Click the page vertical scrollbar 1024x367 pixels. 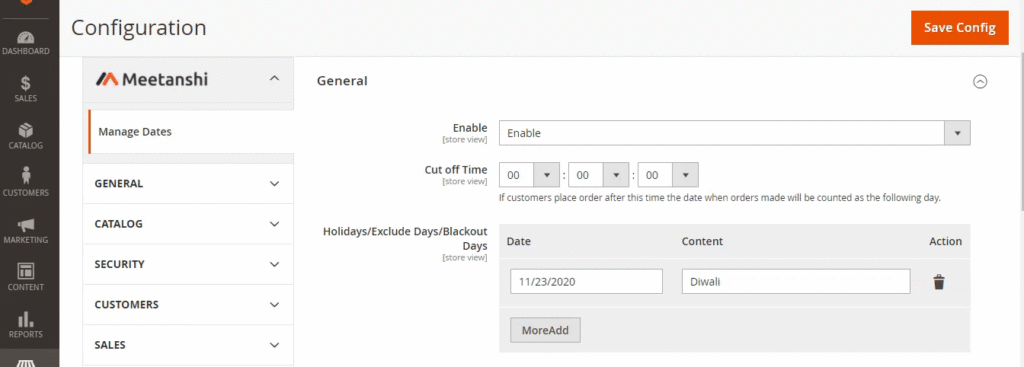1021,131
